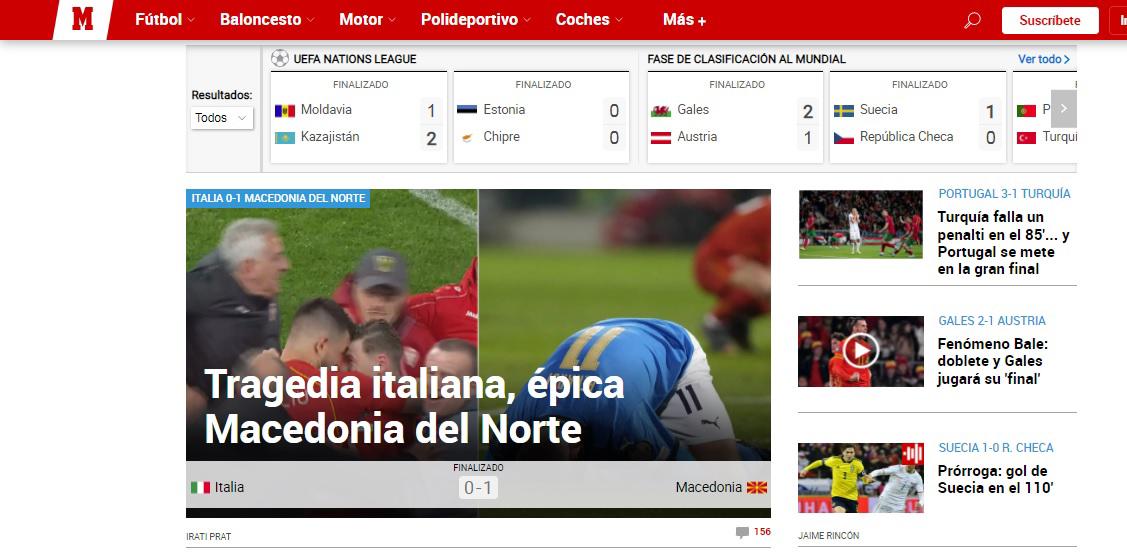1127x556 pixels.
Task: Click the Marca M logo
Action: (x=83, y=19)
